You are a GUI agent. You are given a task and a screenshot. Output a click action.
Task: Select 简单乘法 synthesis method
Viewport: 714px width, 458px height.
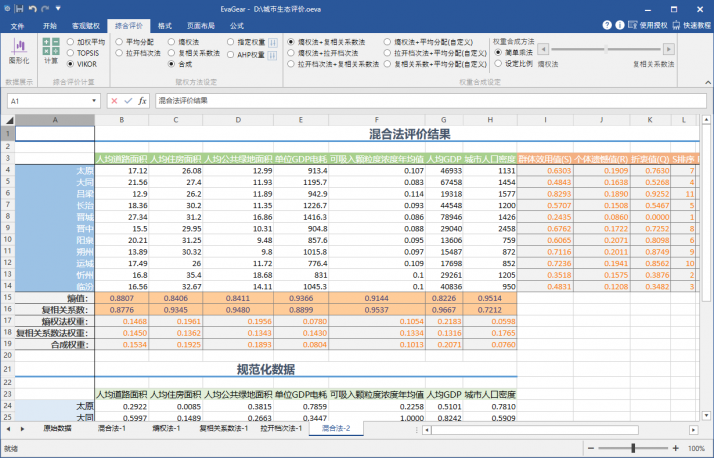pyautogui.click(x=514, y=52)
